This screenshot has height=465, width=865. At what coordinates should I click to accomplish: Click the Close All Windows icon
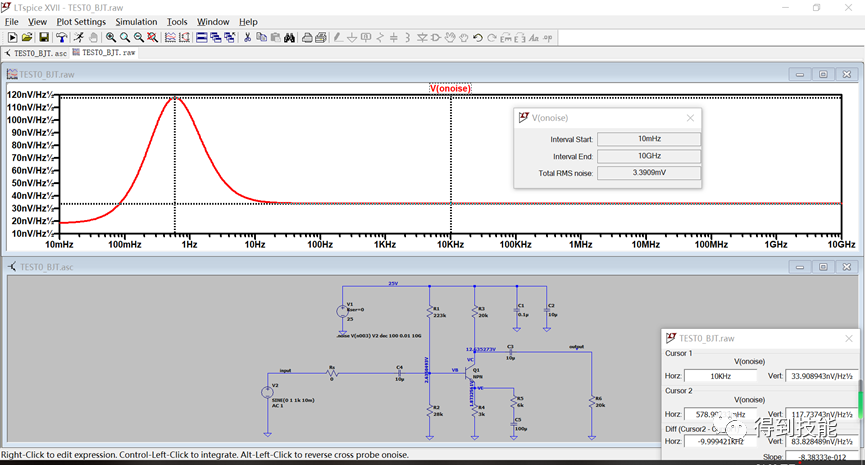point(229,38)
